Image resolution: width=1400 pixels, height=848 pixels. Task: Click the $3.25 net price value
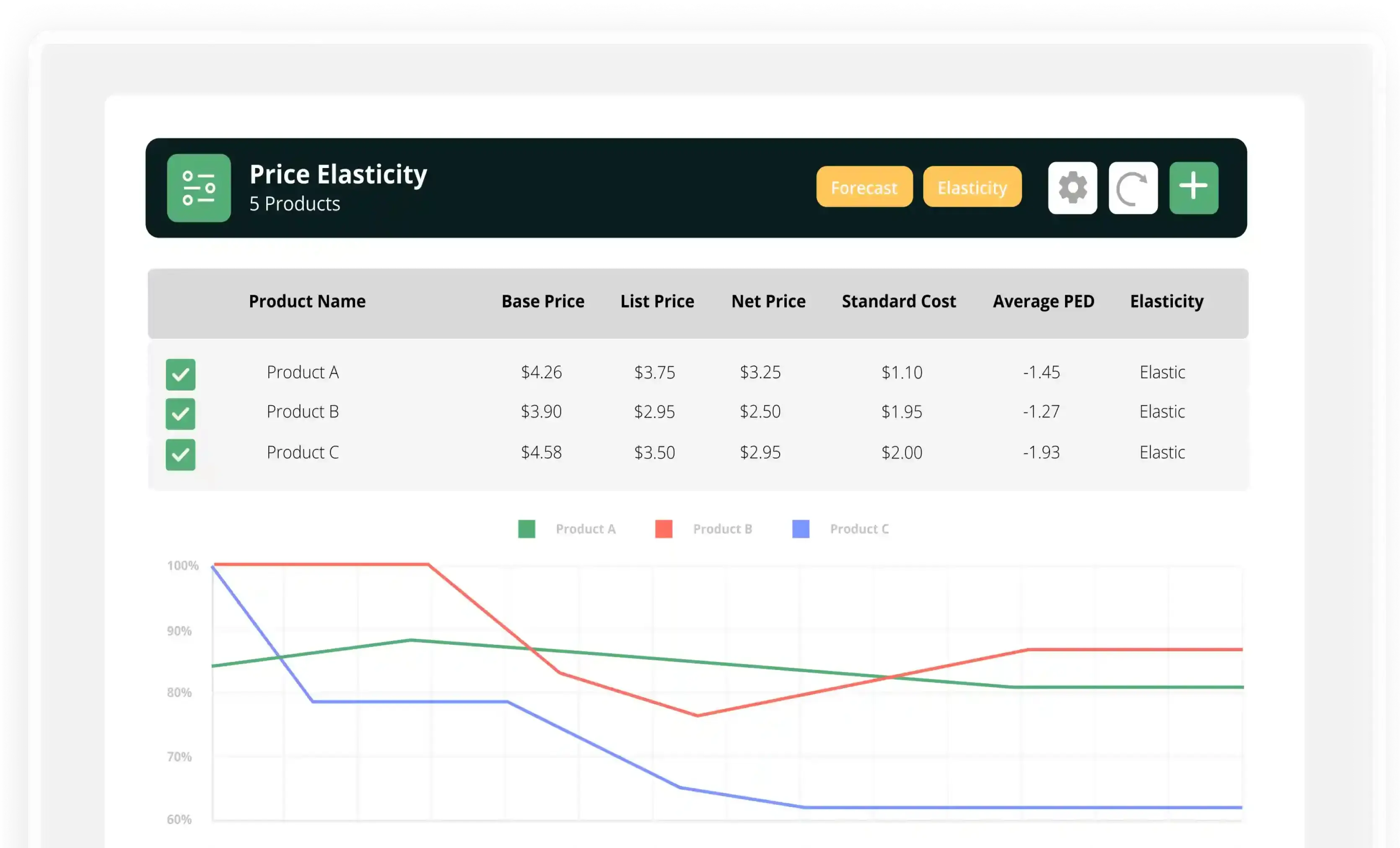(x=760, y=372)
